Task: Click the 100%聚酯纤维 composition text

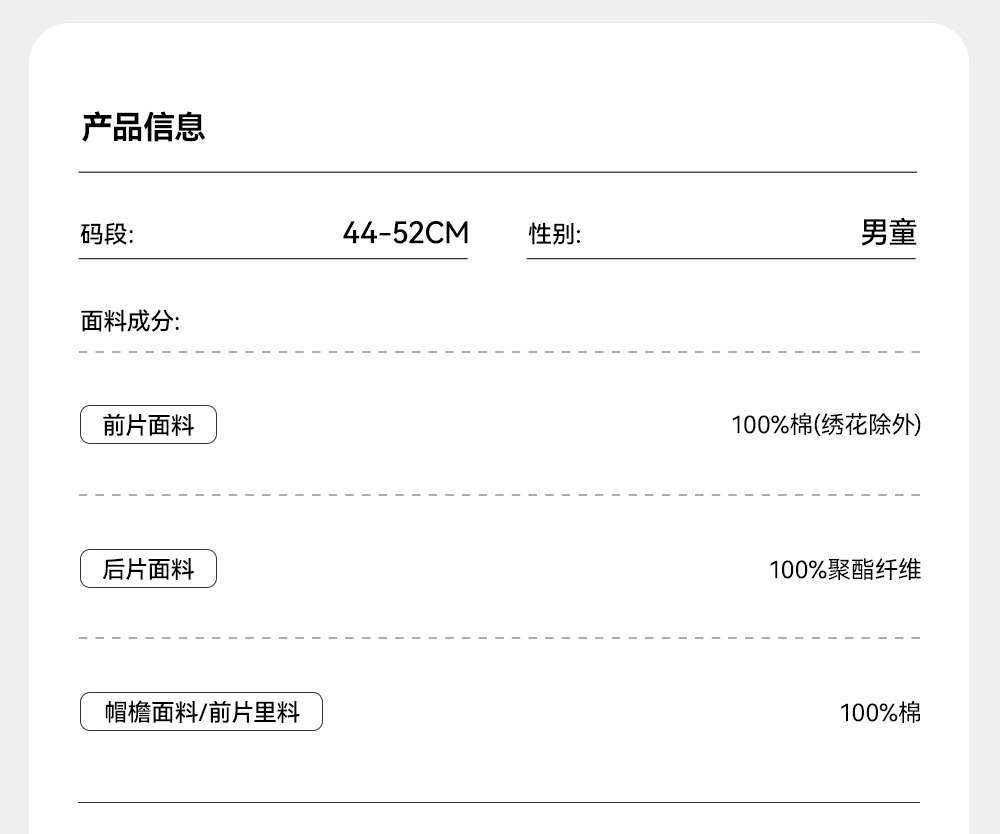Action: click(844, 570)
